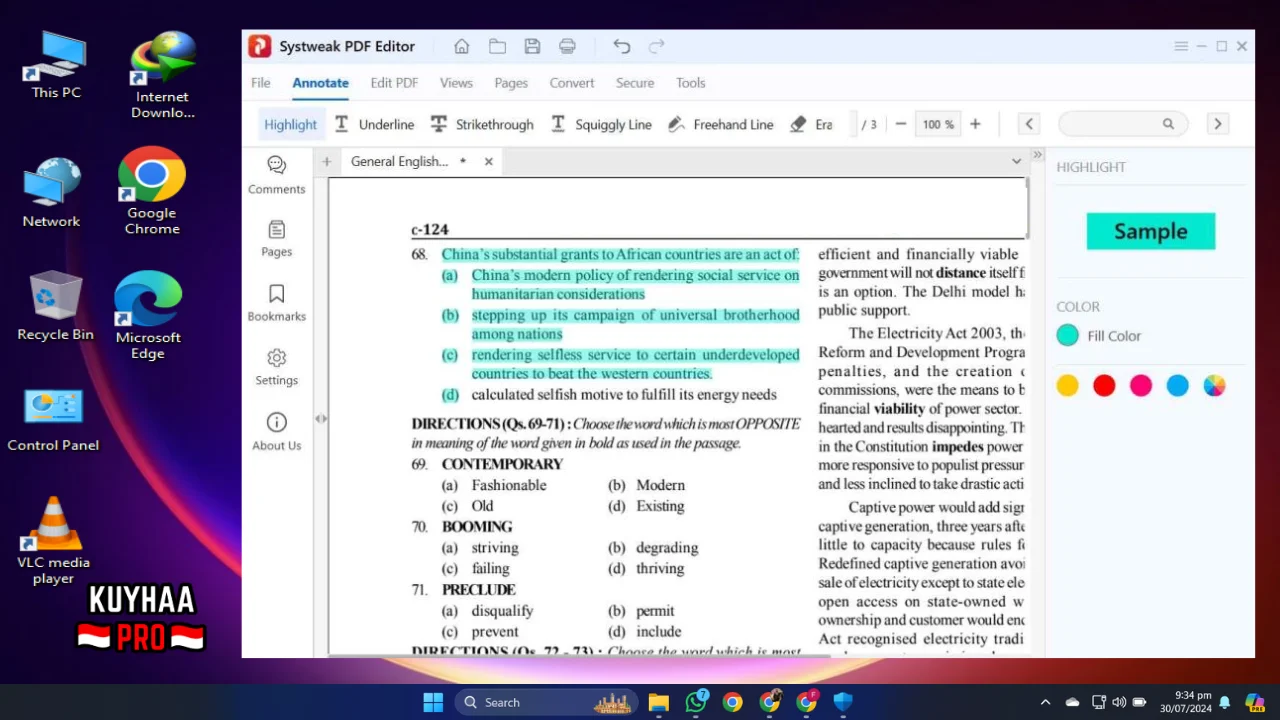
Task: Close the General English document tab
Action: 489,161
